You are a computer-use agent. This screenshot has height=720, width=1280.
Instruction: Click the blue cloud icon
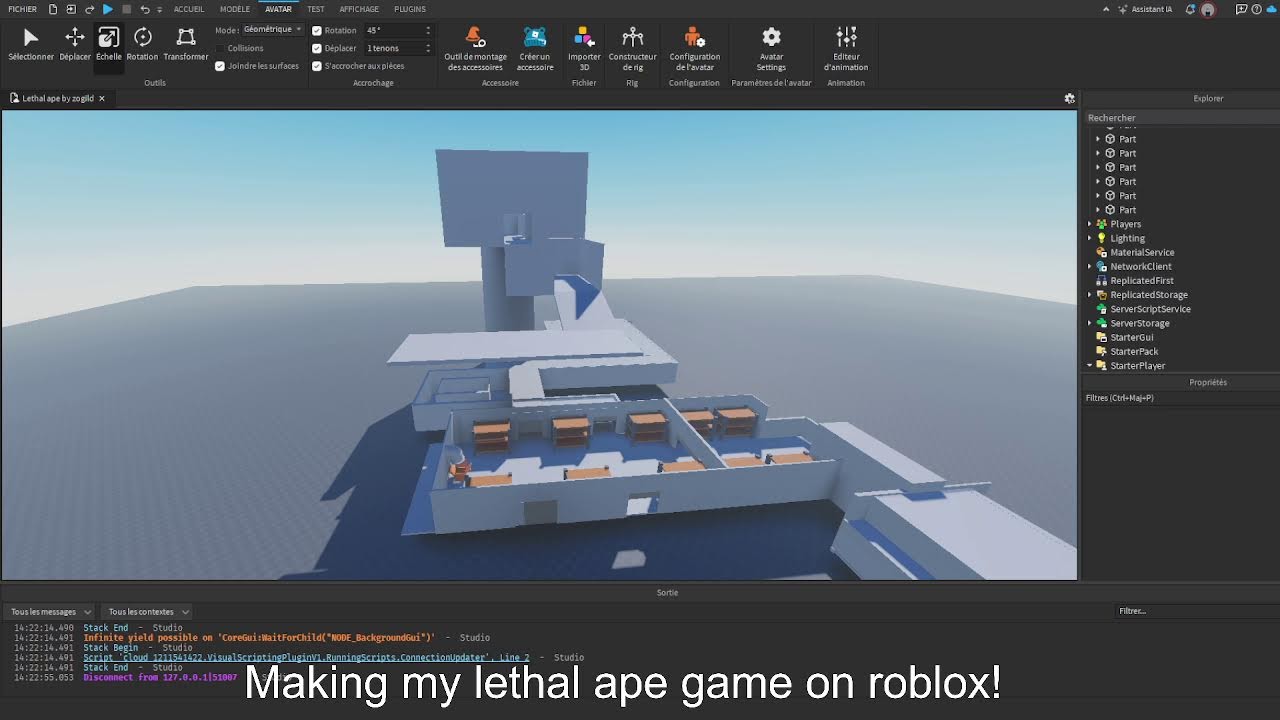pos(1270,9)
